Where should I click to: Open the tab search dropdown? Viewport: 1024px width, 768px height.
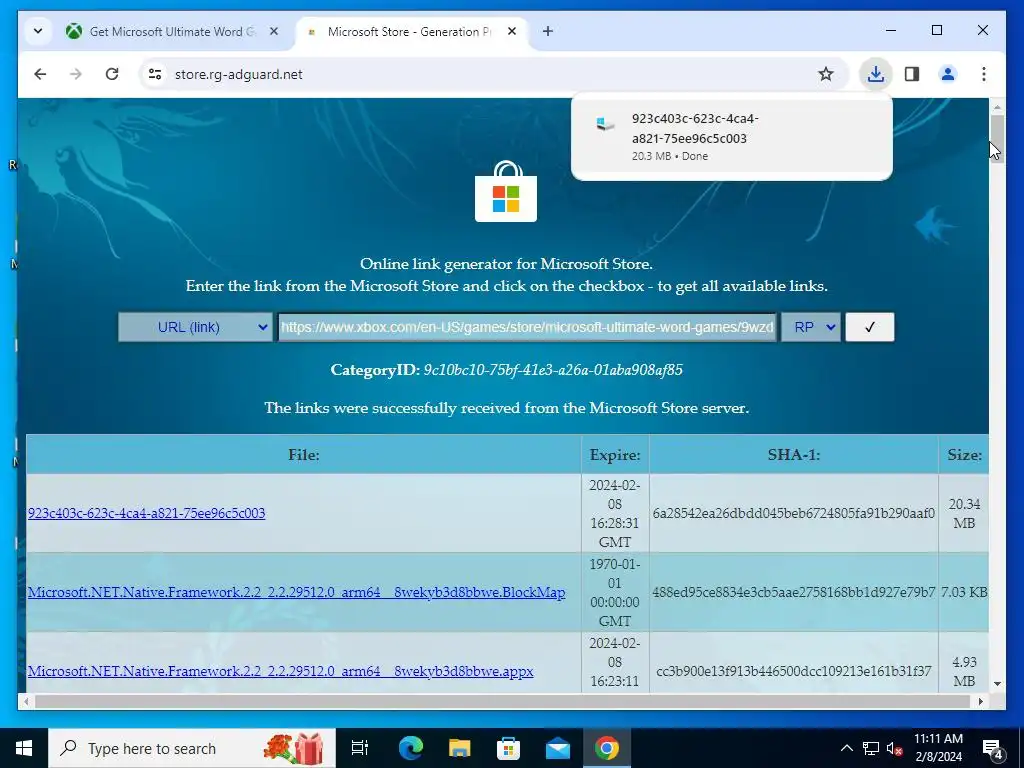[38, 31]
